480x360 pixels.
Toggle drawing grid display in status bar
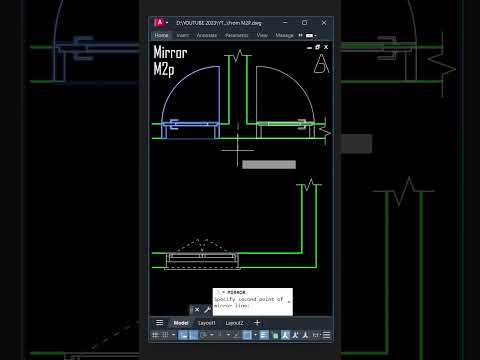click(155, 335)
